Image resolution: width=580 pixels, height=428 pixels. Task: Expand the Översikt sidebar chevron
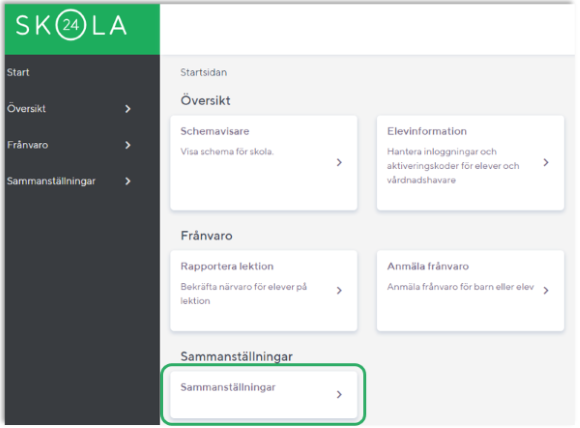point(128,108)
